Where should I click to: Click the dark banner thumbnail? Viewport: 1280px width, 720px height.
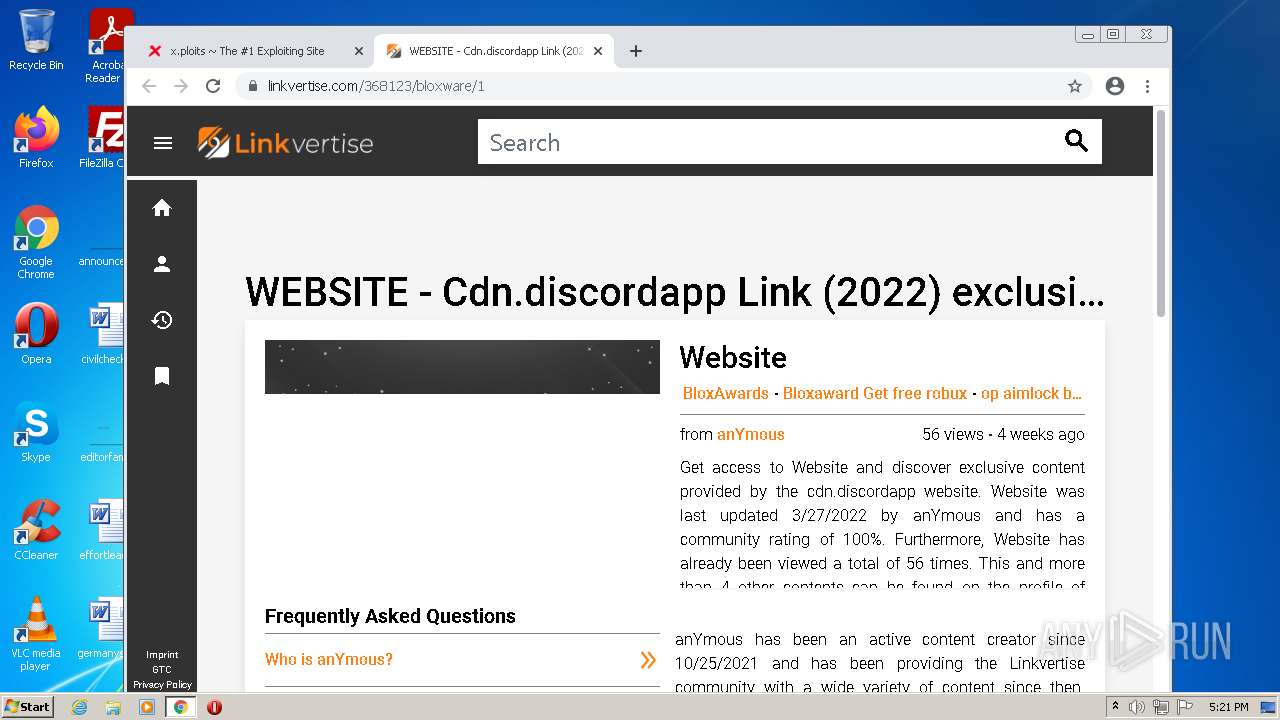[462, 367]
